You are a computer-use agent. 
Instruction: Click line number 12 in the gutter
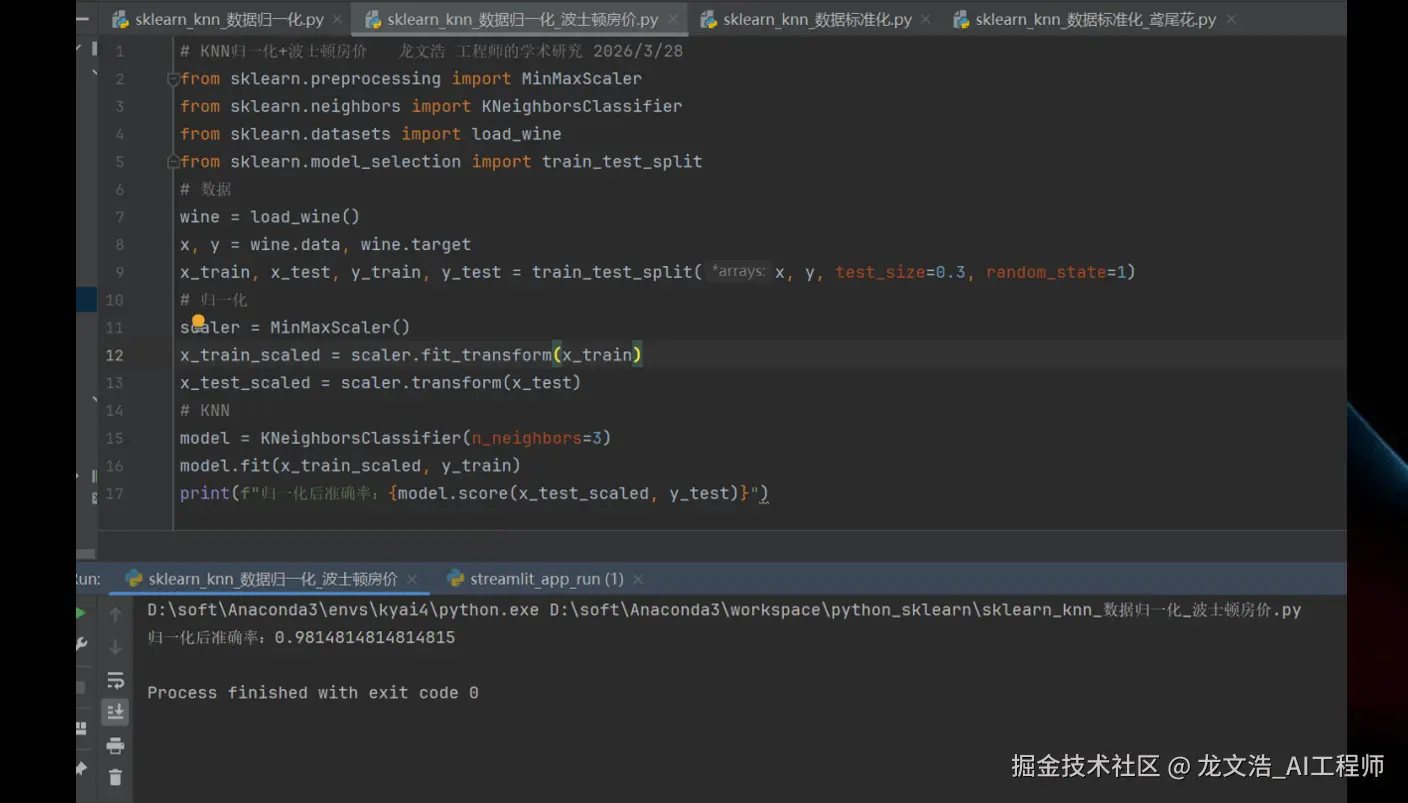click(114, 355)
